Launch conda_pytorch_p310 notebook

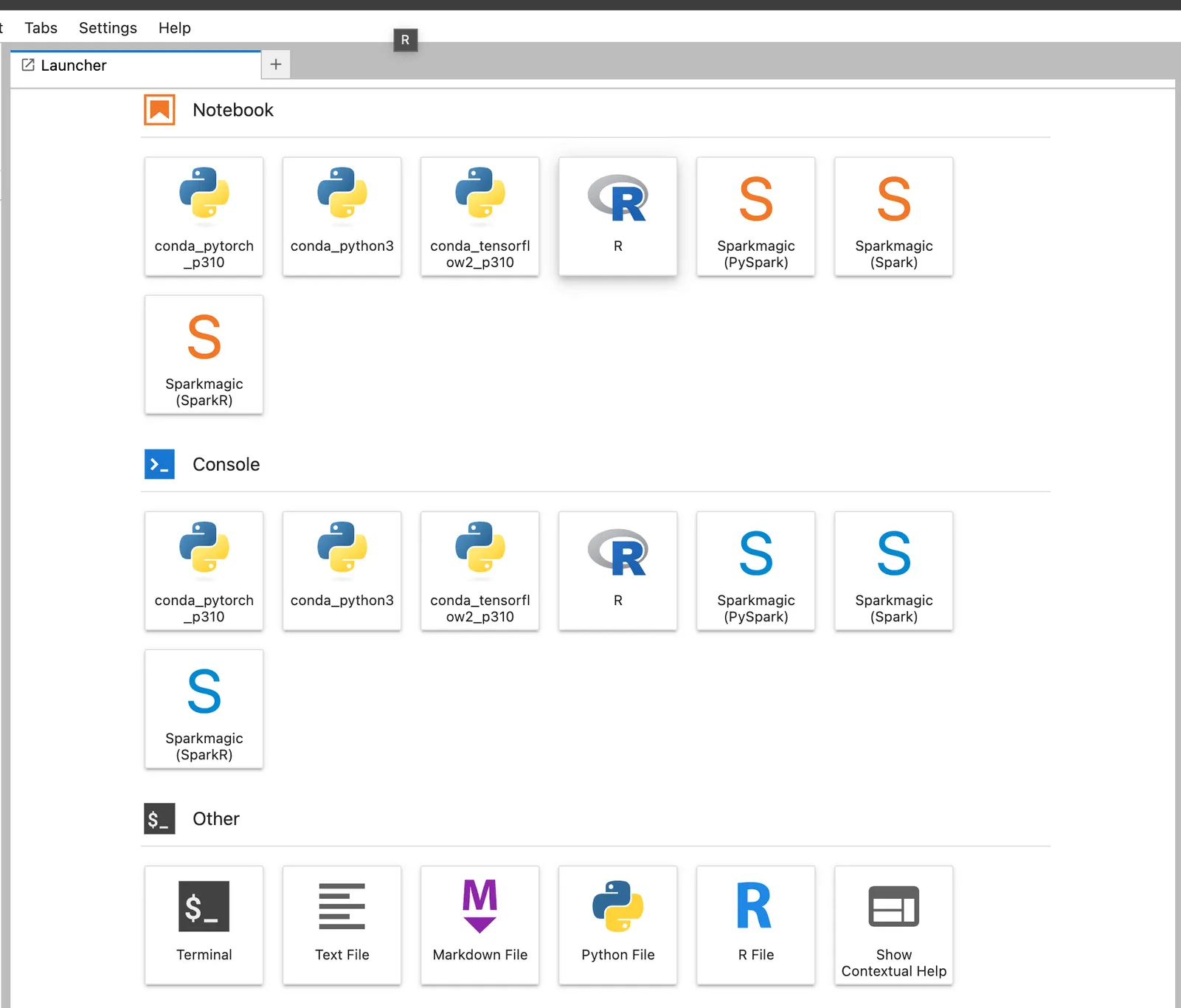tap(204, 216)
